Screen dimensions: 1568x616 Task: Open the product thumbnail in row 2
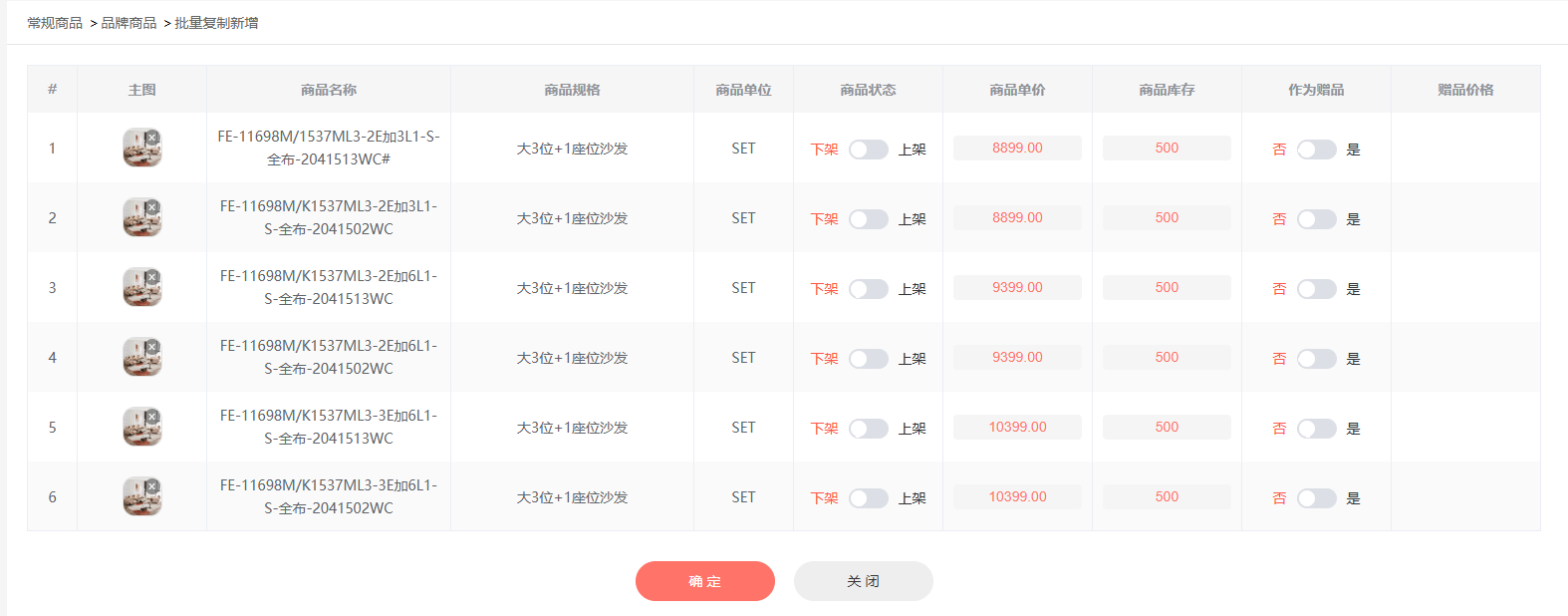139,220
